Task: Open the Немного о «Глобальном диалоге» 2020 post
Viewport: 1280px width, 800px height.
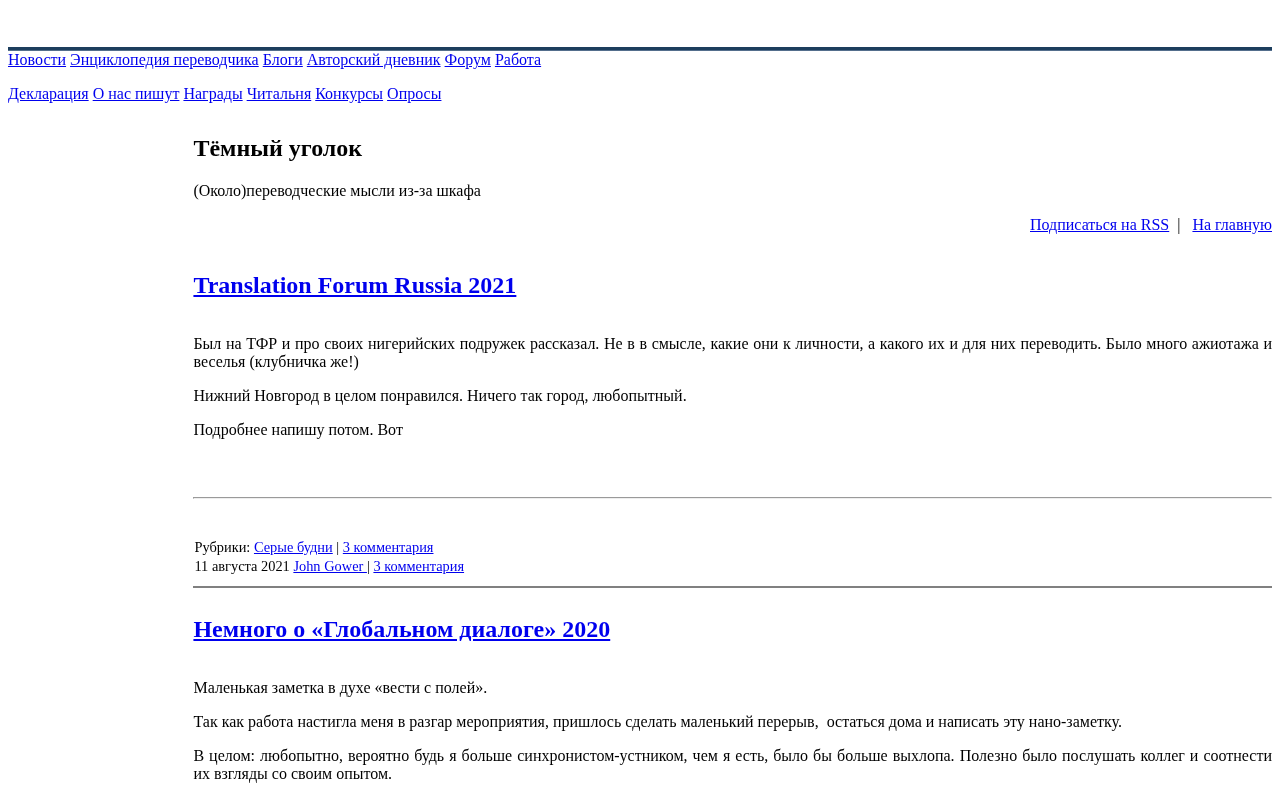Action: point(402,630)
